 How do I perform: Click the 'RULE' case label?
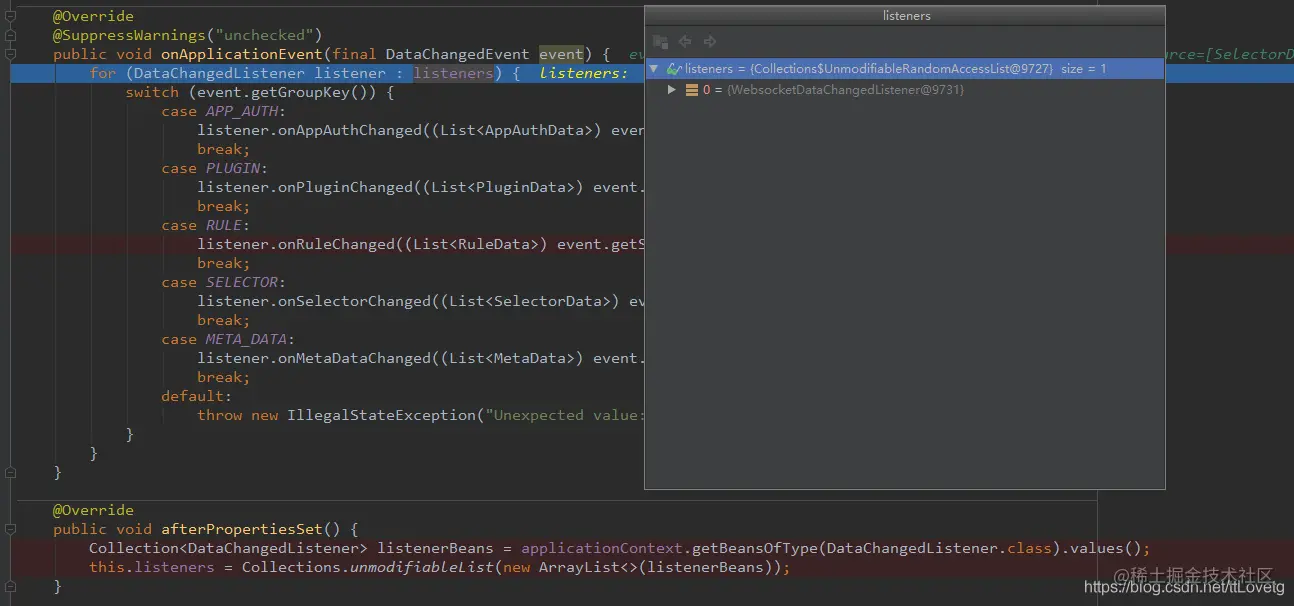[x=224, y=225]
